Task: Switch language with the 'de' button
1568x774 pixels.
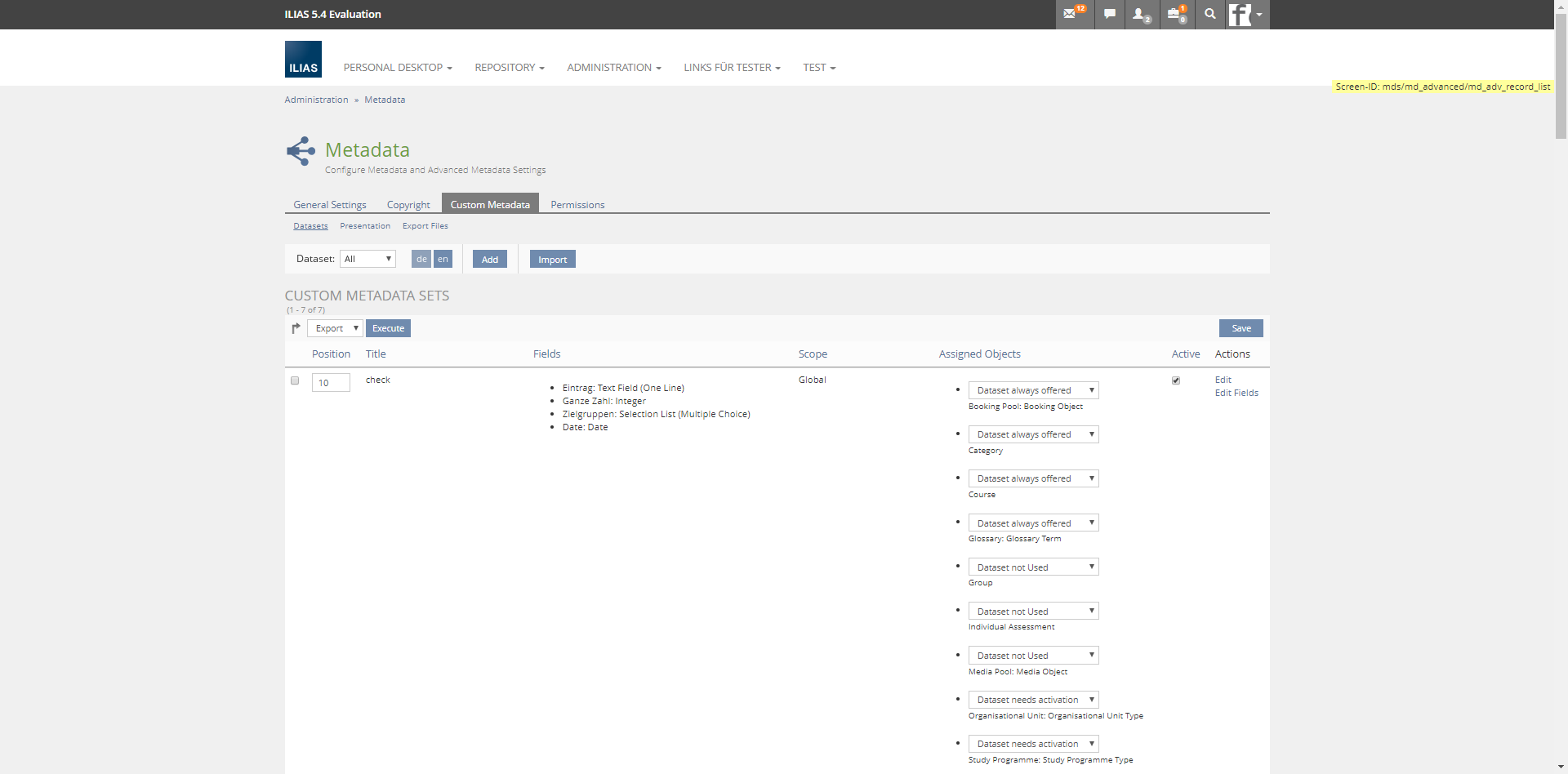Action: [x=421, y=259]
